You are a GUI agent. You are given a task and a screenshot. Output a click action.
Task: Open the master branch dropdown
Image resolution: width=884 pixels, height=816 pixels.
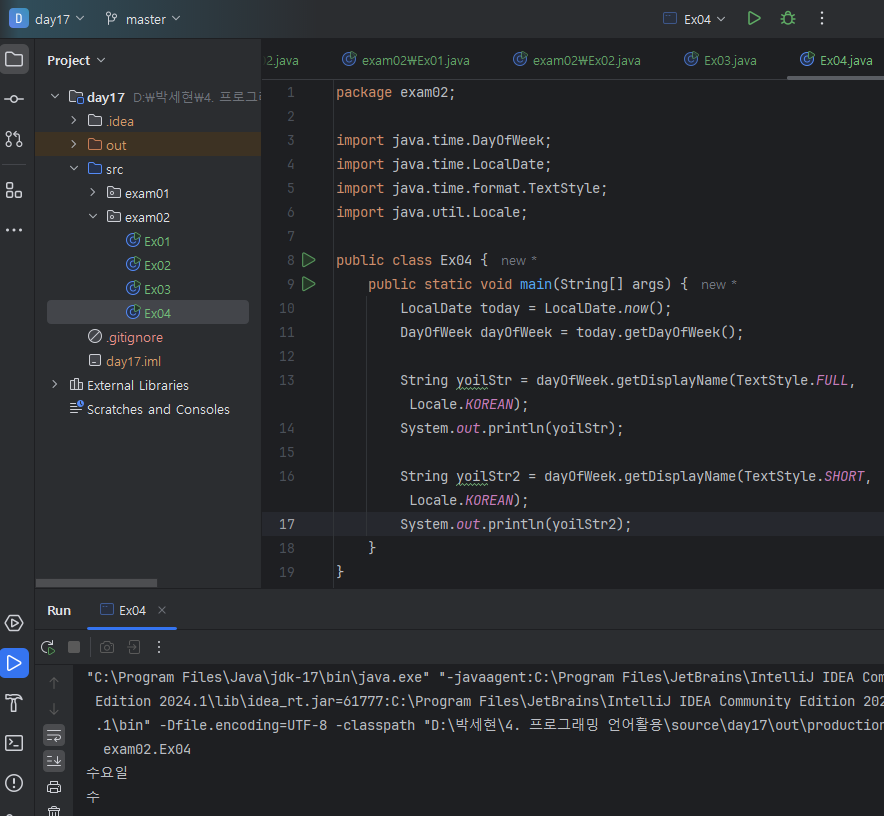(144, 19)
